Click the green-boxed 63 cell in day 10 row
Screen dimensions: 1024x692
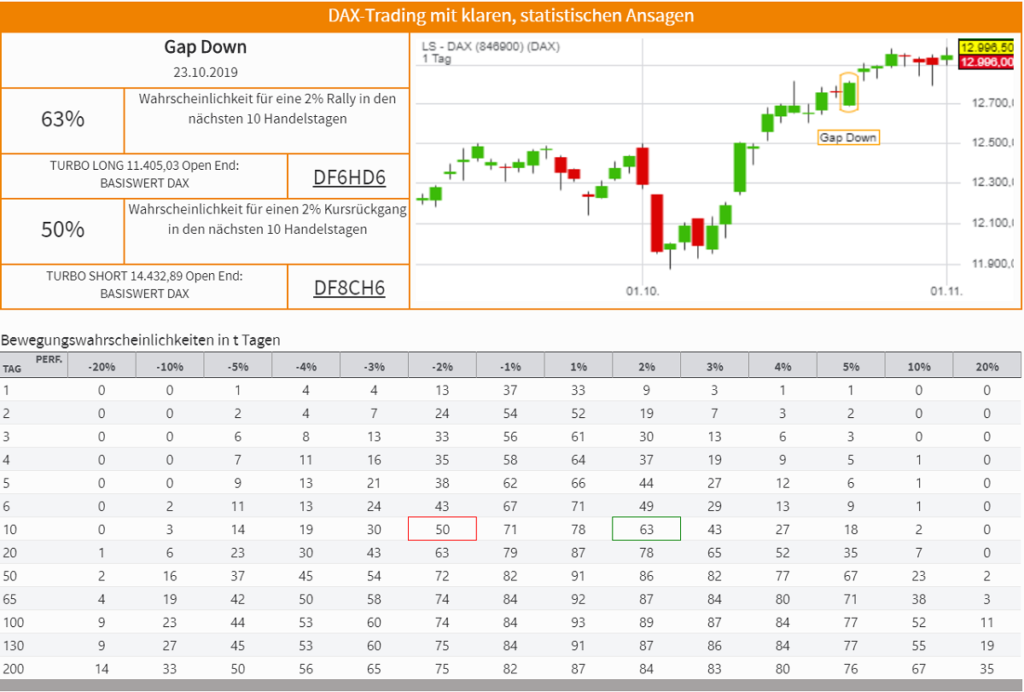click(647, 529)
